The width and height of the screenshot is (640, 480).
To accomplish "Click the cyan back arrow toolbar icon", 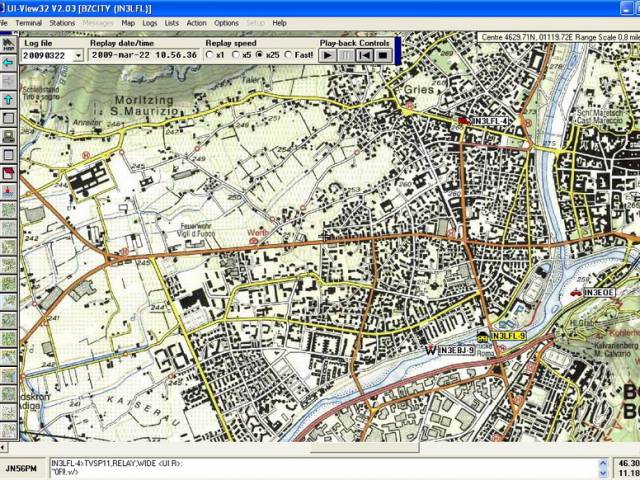I will tap(9, 62).
